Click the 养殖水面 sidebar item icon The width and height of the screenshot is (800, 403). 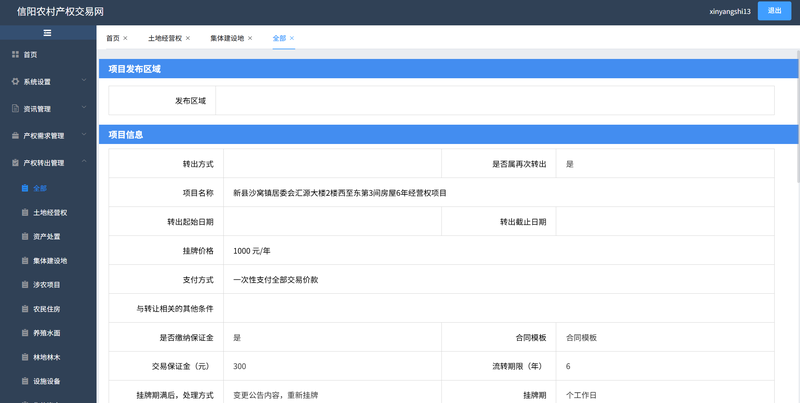[25, 332]
